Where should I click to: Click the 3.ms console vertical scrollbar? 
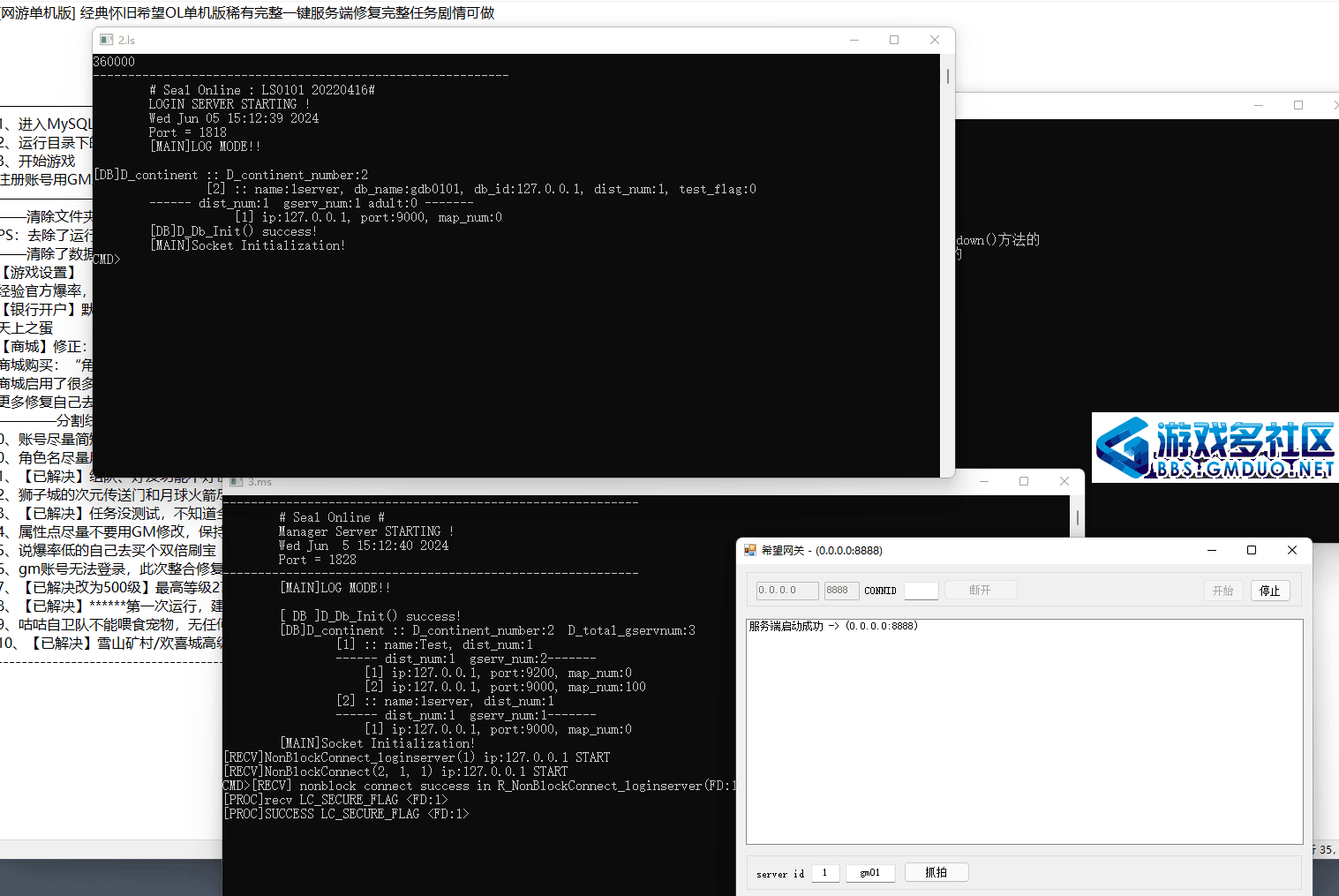(1078, 516)
